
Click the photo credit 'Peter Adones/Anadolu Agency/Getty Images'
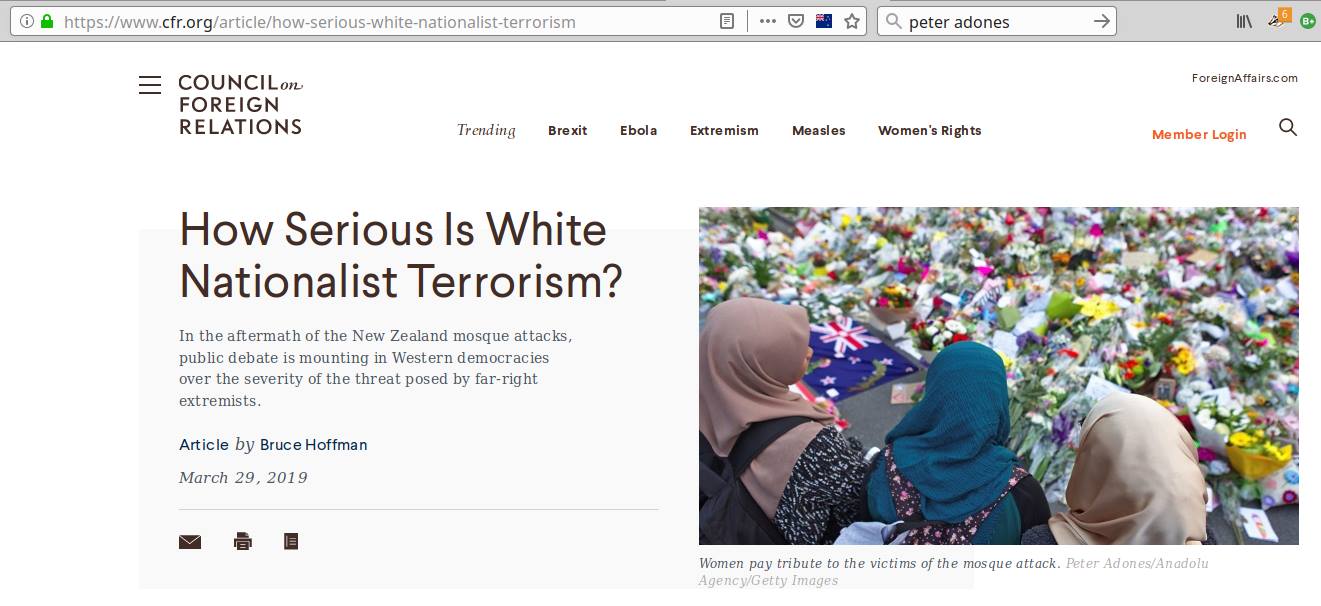953,572
